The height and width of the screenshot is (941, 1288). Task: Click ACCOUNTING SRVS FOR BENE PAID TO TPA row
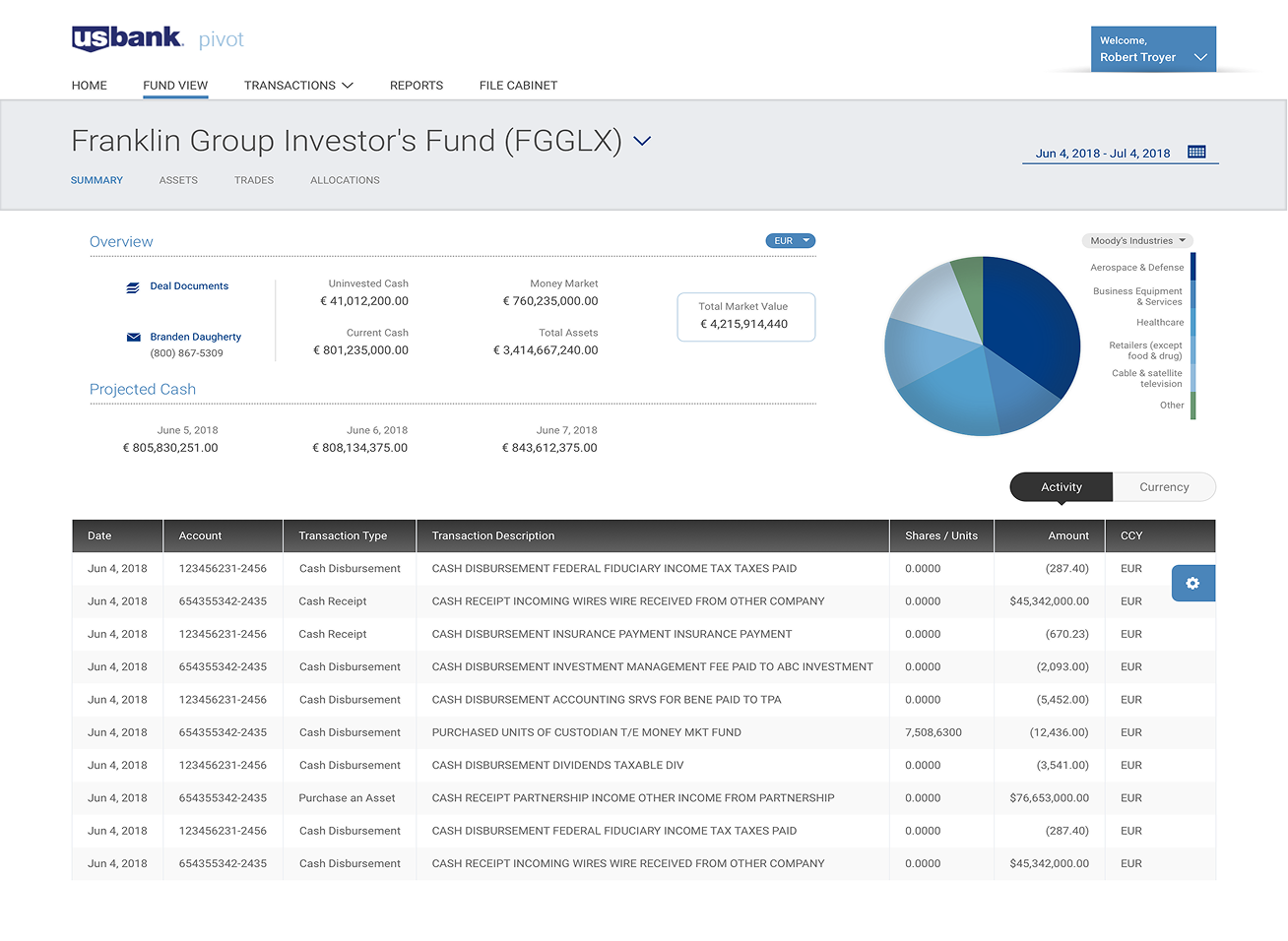pos(607,701)
